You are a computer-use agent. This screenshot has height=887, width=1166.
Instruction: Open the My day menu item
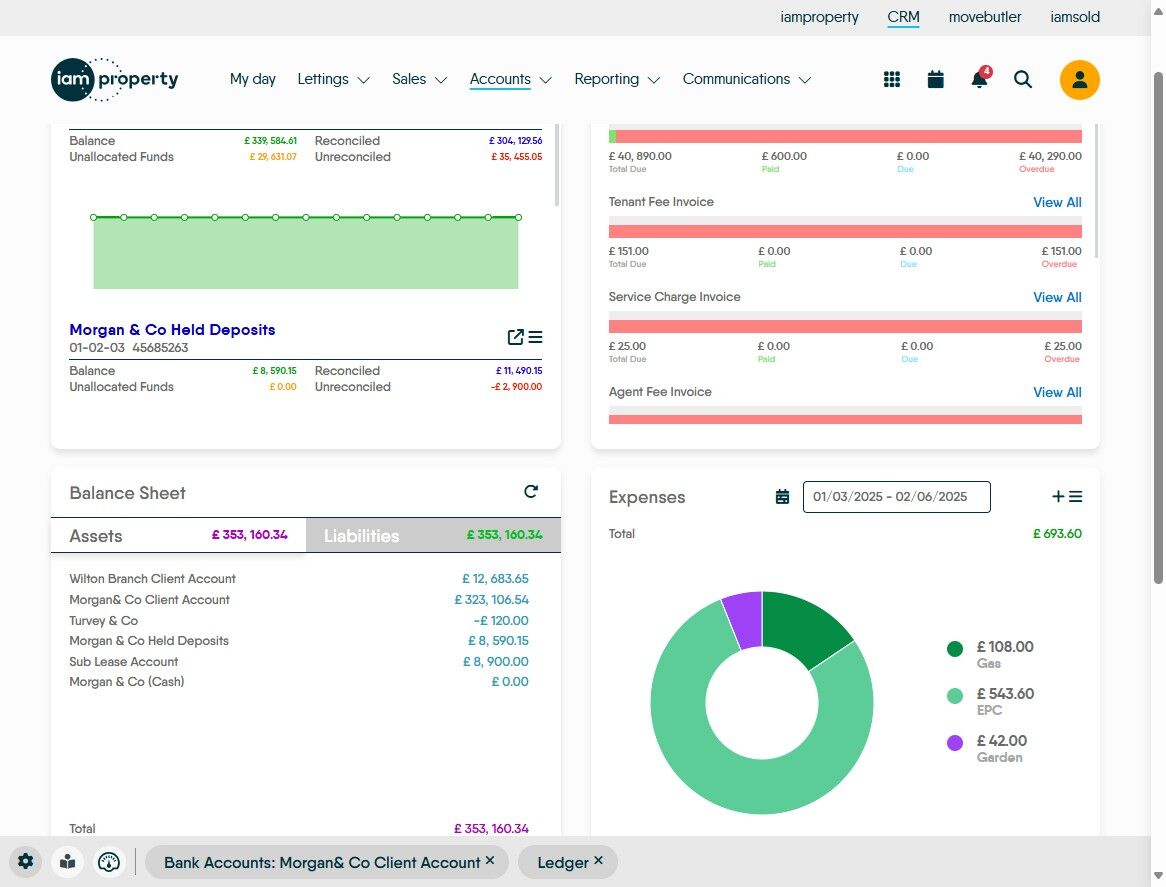252,79
